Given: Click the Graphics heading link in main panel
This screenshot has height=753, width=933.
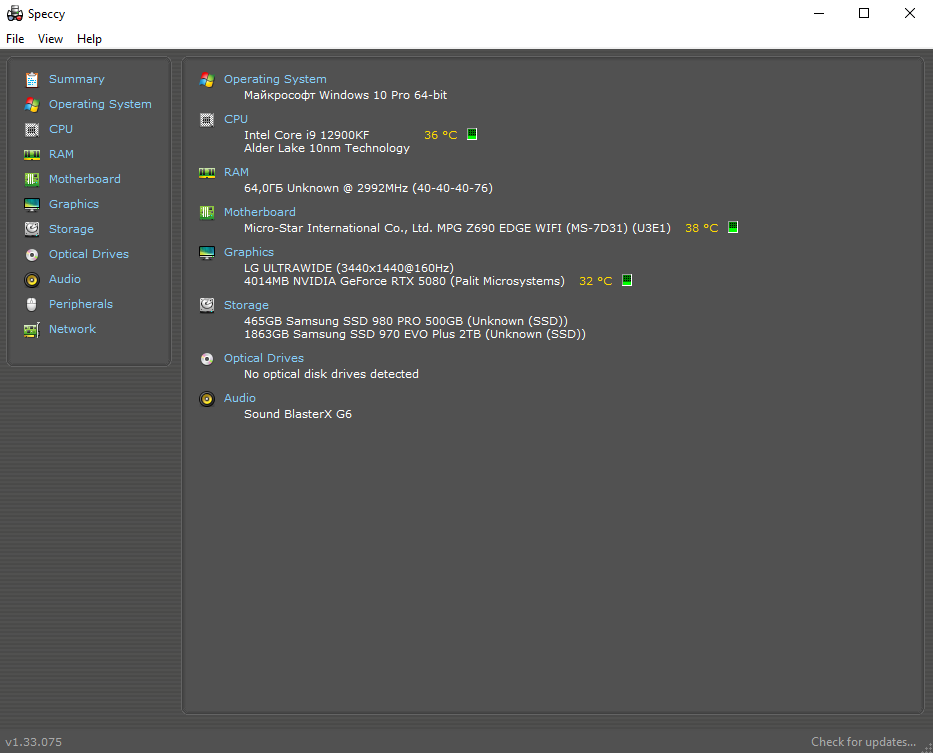Looking at the screenshot, I should coord(249,252).
